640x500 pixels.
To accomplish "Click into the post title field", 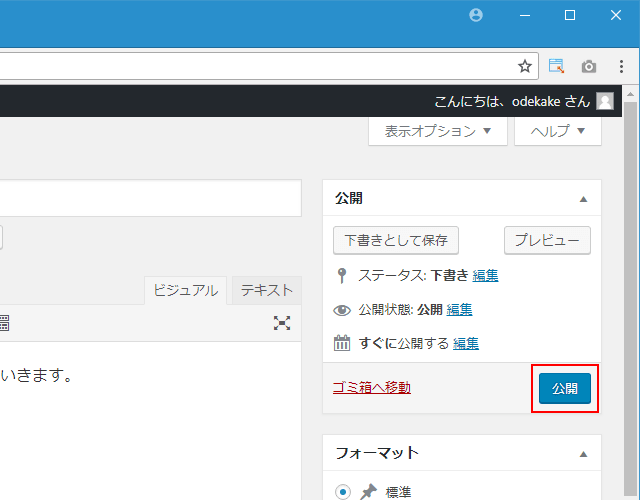I will tap(151, 198).
